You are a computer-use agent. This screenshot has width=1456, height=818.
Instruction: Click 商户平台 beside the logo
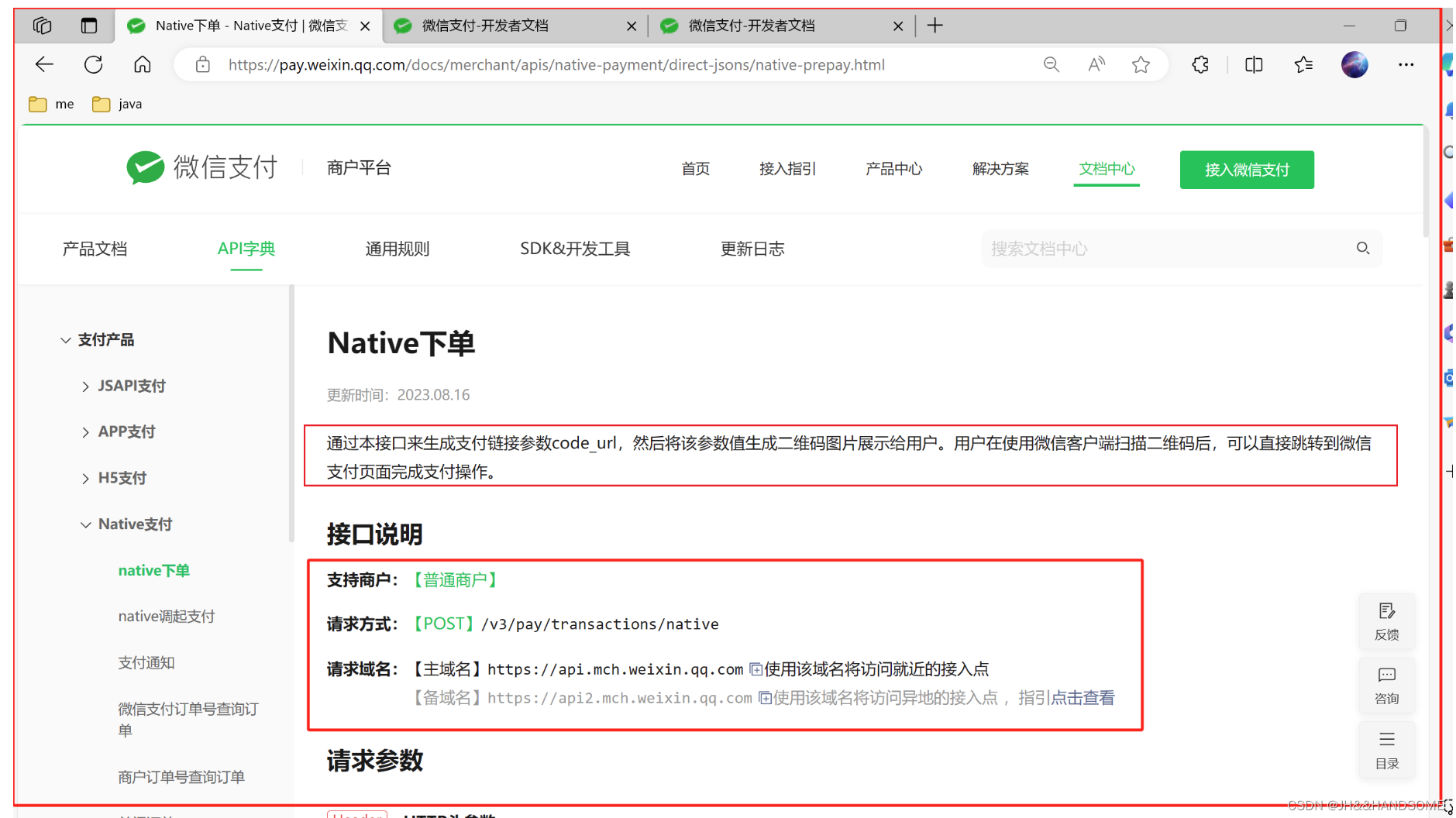point(359,168)
